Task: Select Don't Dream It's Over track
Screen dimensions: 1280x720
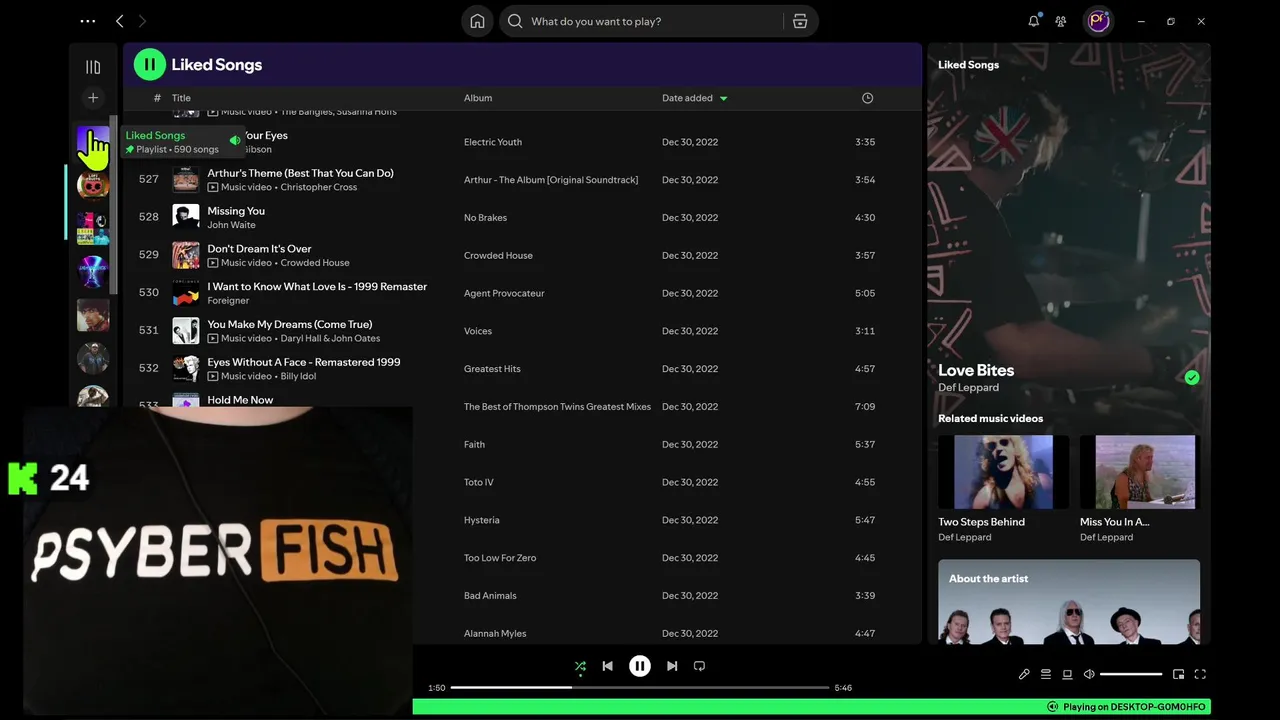Action: (259, 249)
